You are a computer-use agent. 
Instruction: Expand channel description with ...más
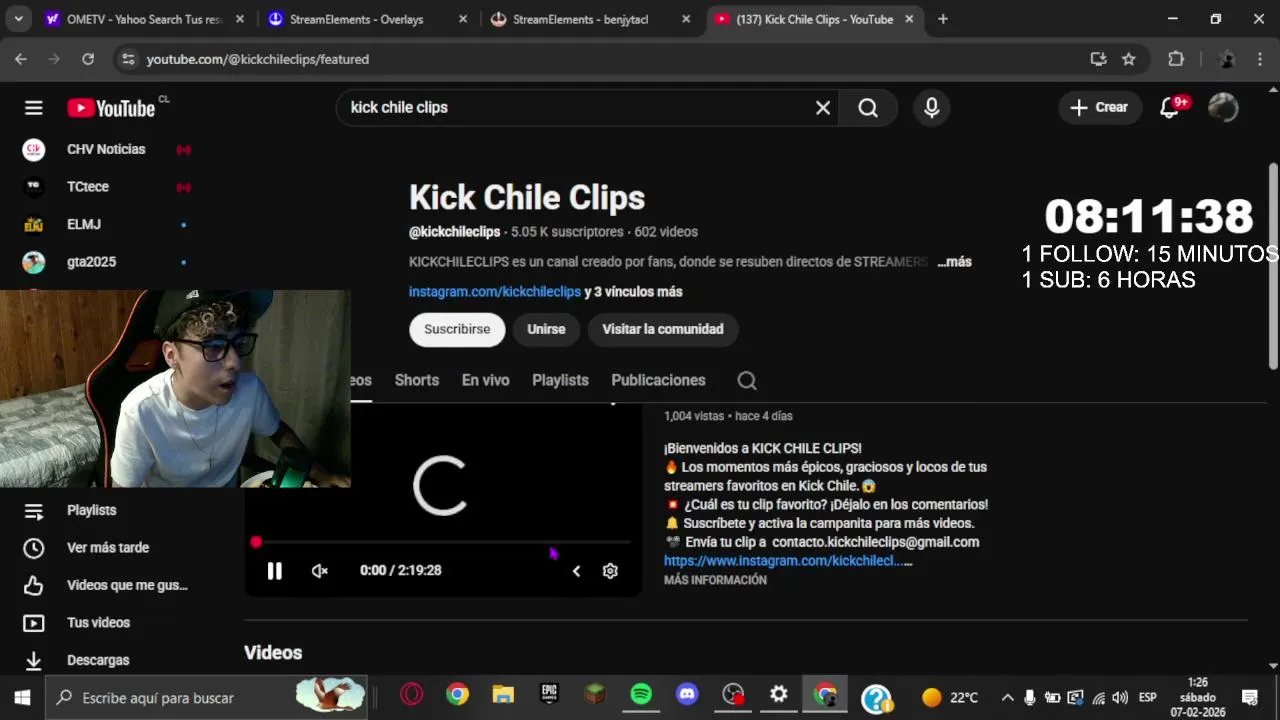tap(954, 261)
